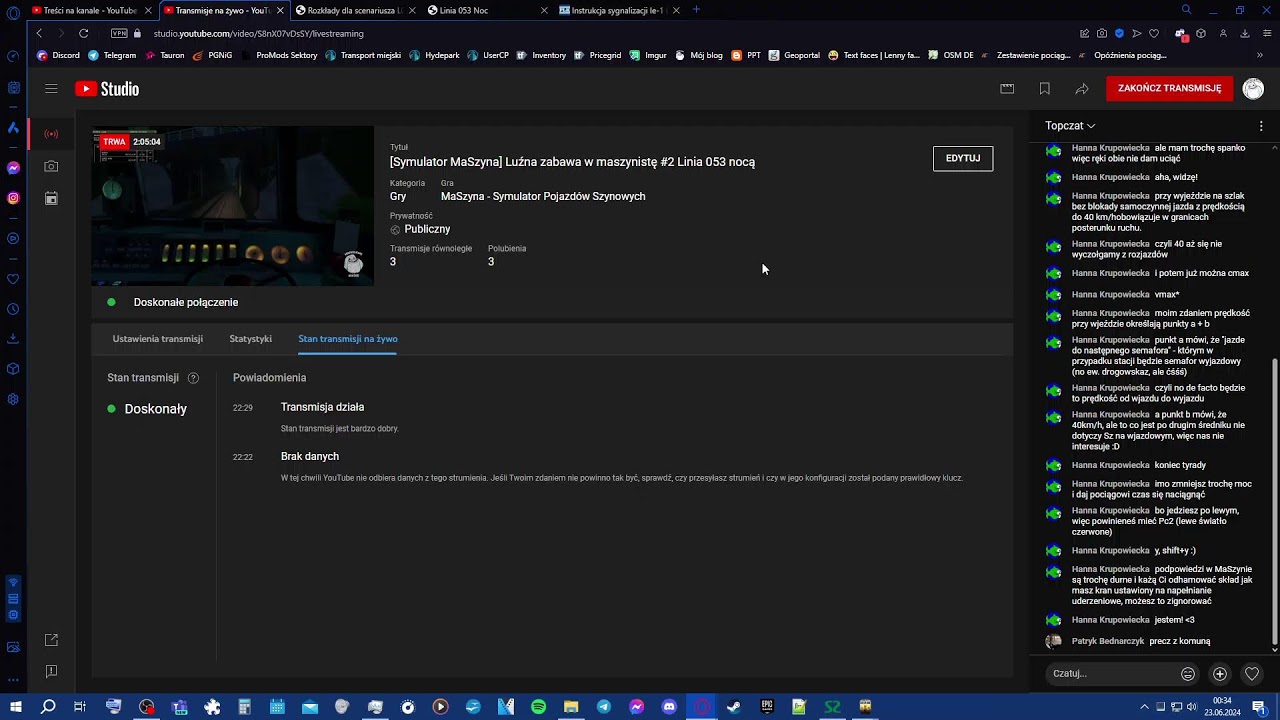Viewport: 1280px width, 720px height.
Task: Select the Stan transmisji na żywo tab
Action: (x=348, y=339)
